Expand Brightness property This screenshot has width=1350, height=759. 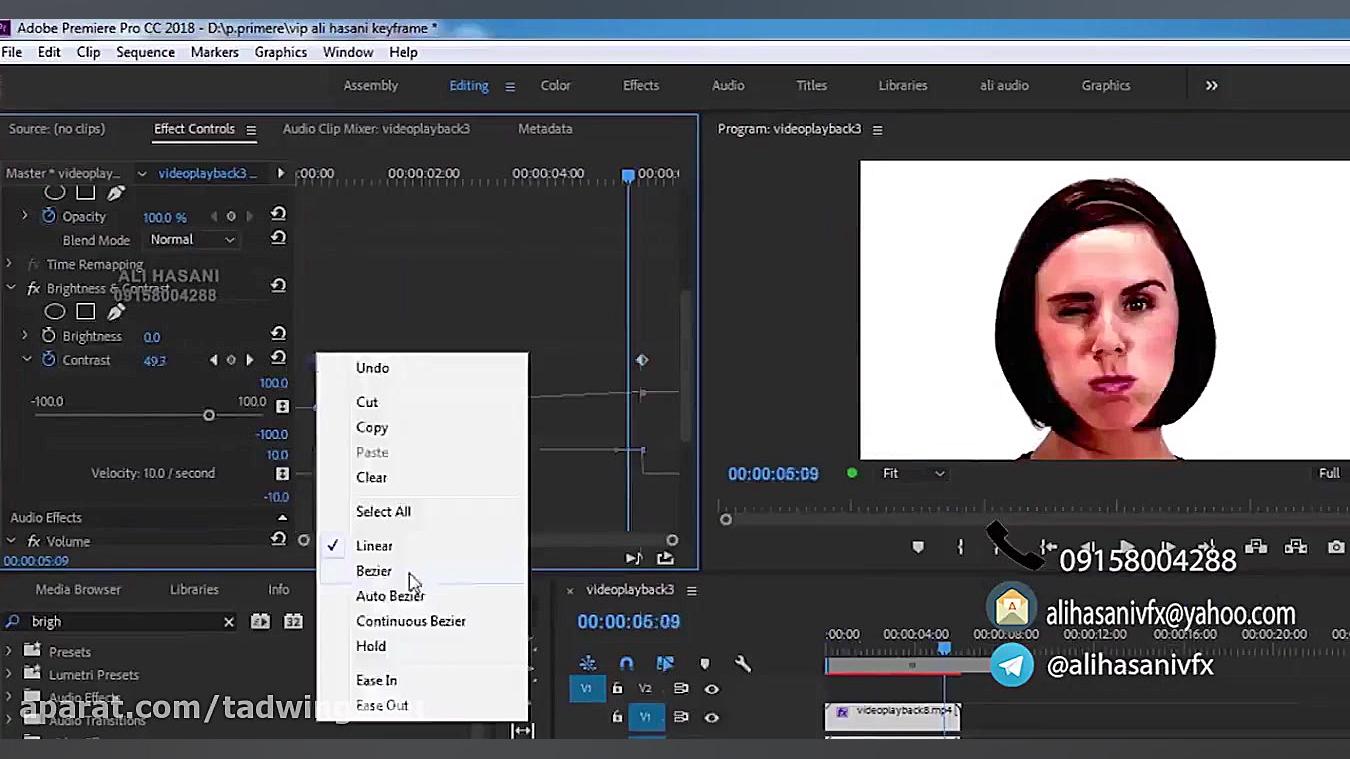click(x=25, y=336)
